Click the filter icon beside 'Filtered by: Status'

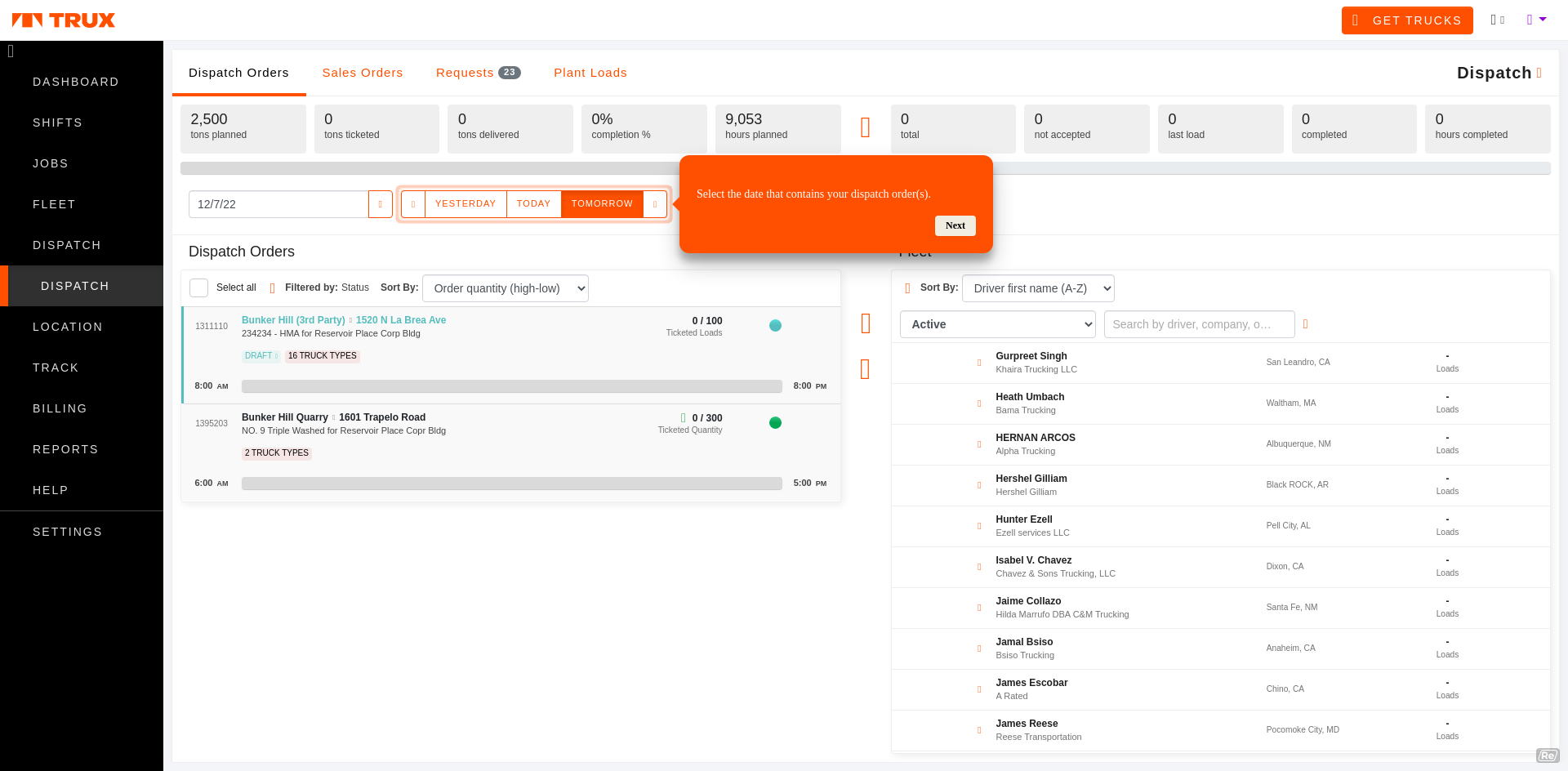pos(272,287)
